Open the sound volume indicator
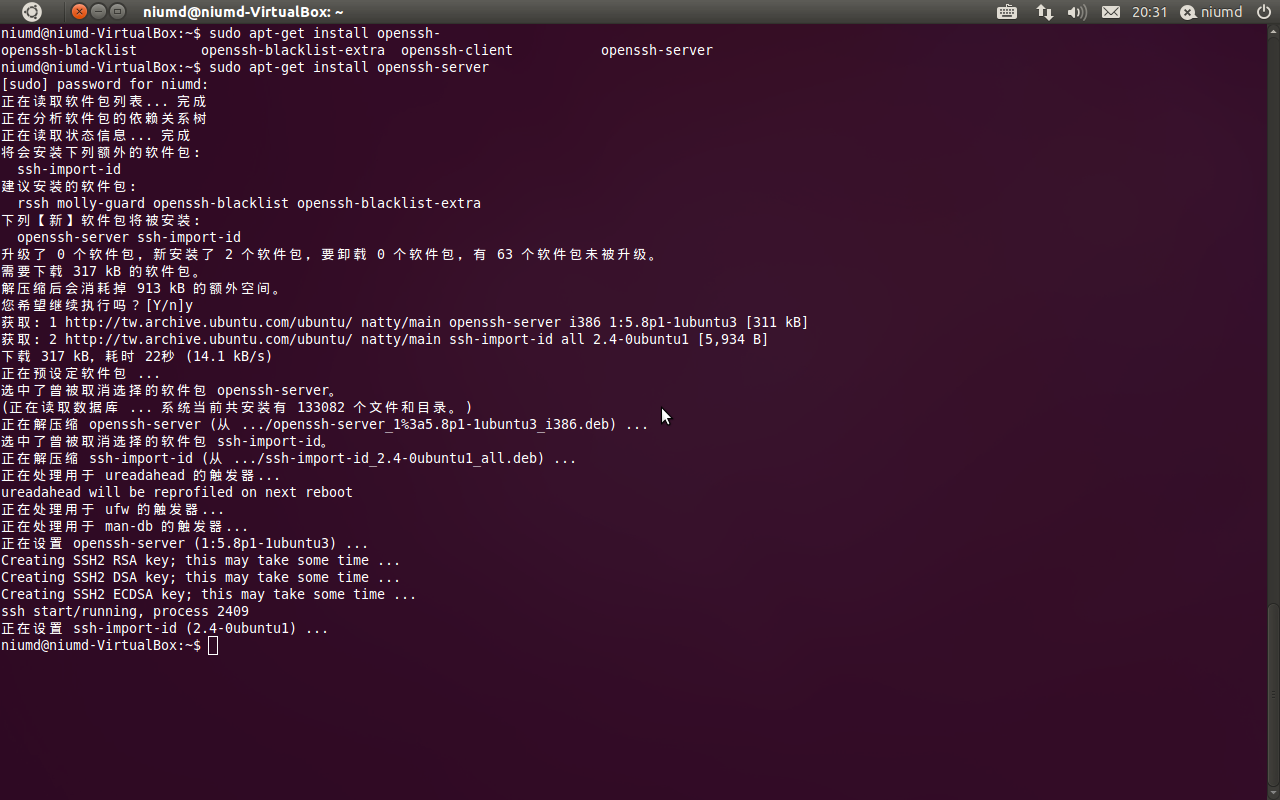Viewport: 1280px width, 800px height. coord(1077,12)
